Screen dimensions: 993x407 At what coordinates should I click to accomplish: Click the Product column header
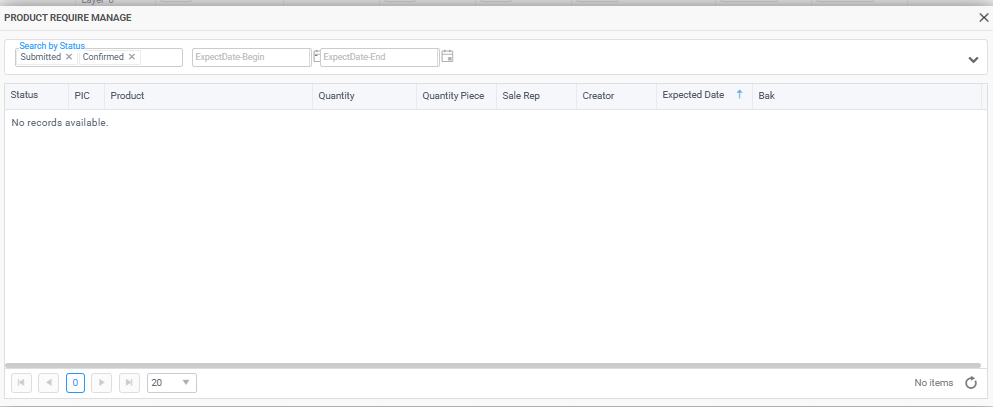pos(127,96)
